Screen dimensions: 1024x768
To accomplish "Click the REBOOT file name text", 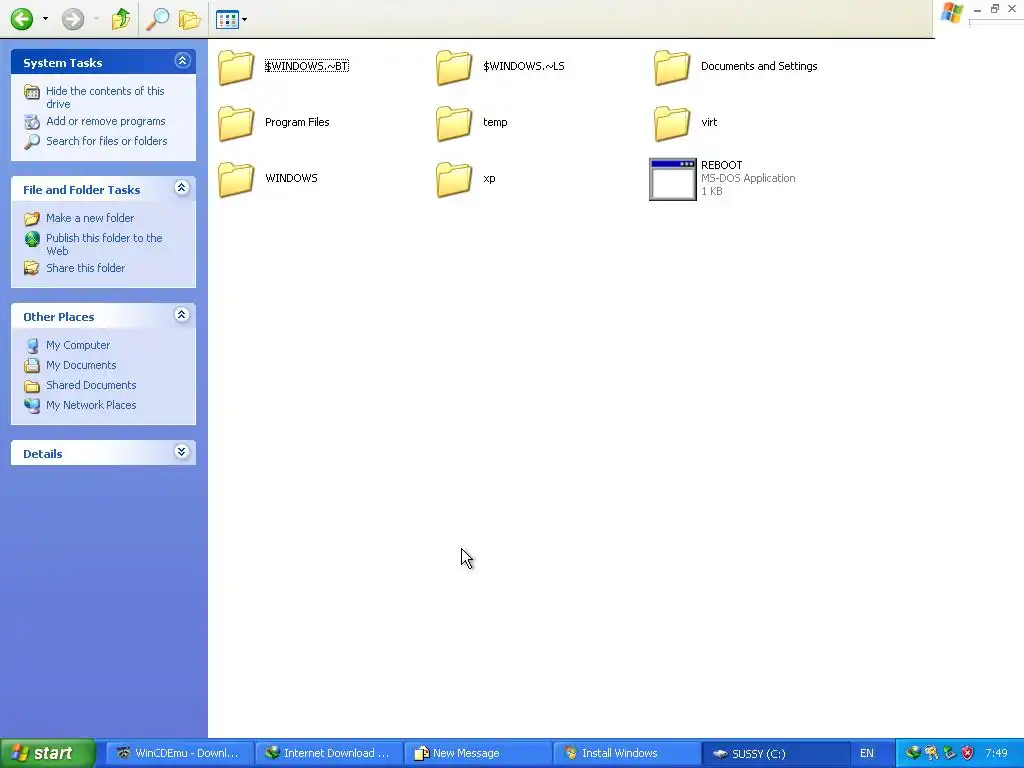I will click(x=722, y=165).
